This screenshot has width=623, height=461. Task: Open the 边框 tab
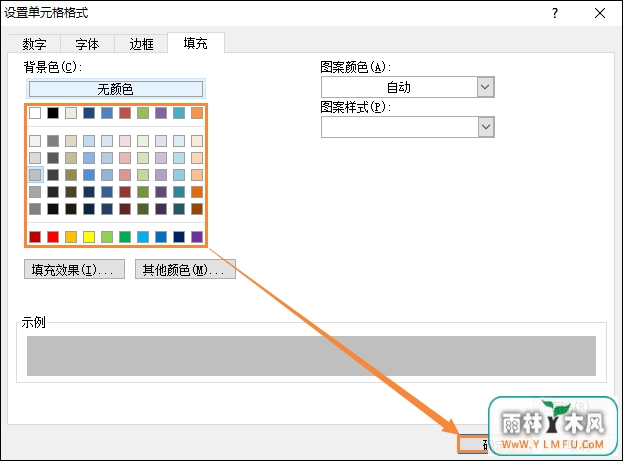click(x=141, y=44)
